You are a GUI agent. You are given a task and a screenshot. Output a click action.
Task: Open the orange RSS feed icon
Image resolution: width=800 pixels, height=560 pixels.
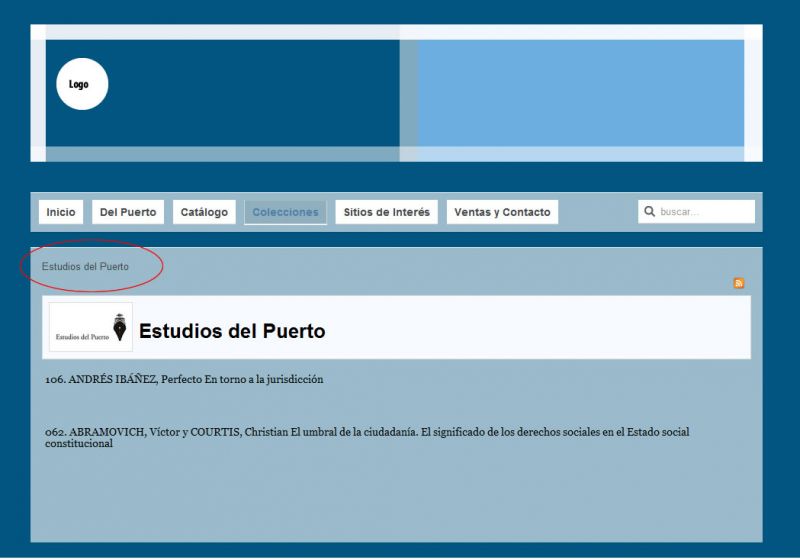click(738, 283)
